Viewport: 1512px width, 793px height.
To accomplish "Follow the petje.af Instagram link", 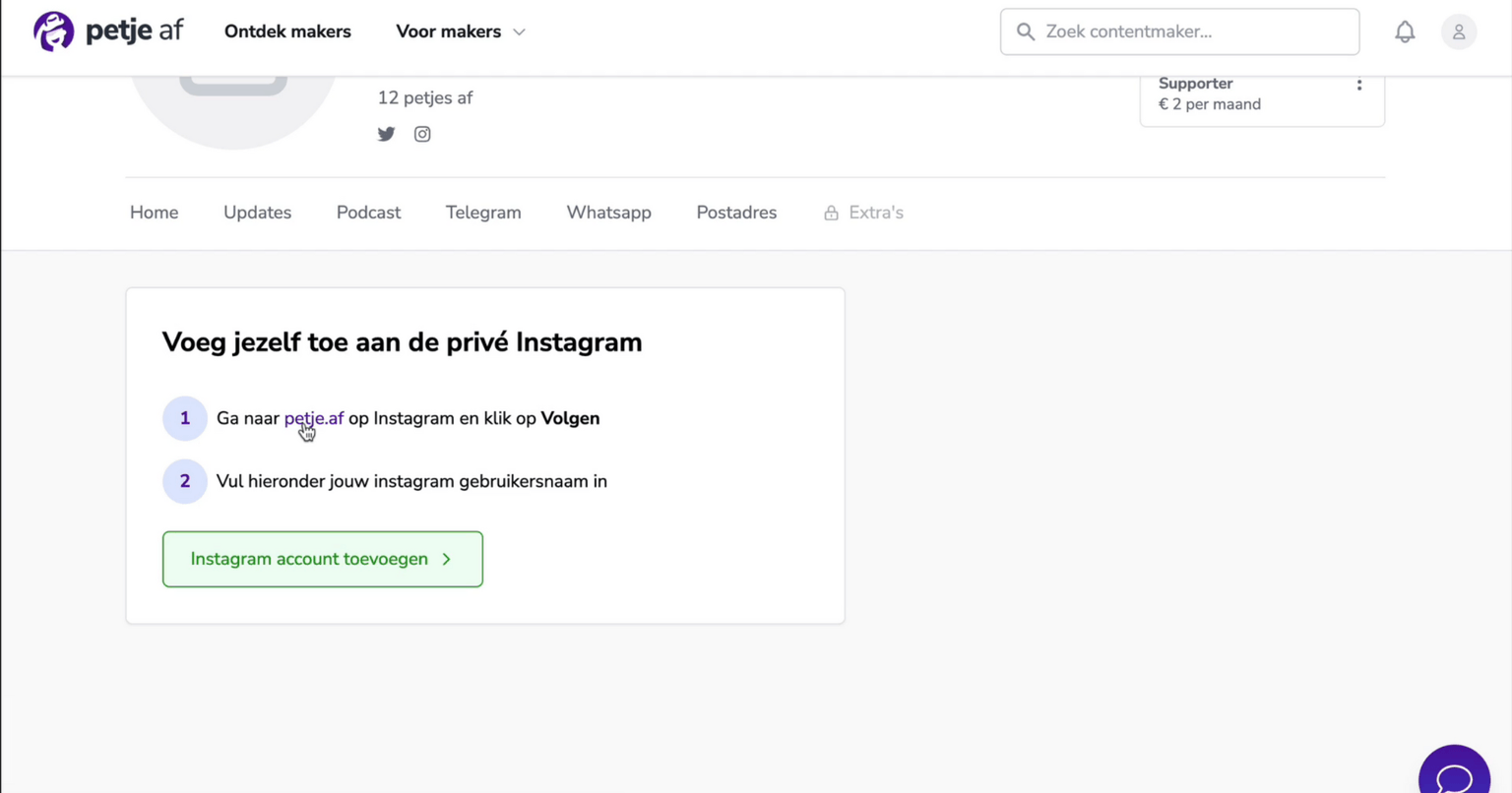I will (314, 418).
